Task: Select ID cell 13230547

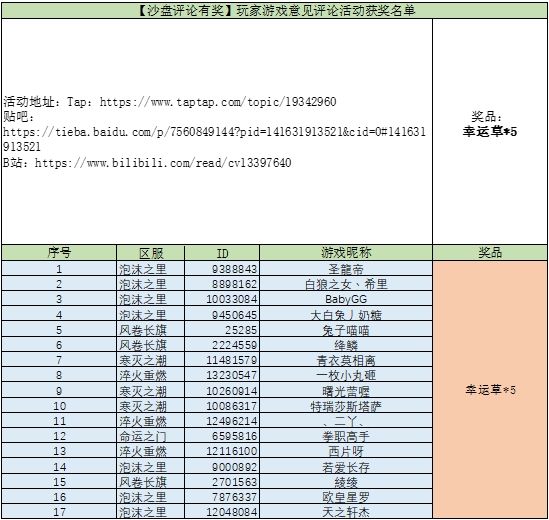Action: coord(222,375)
